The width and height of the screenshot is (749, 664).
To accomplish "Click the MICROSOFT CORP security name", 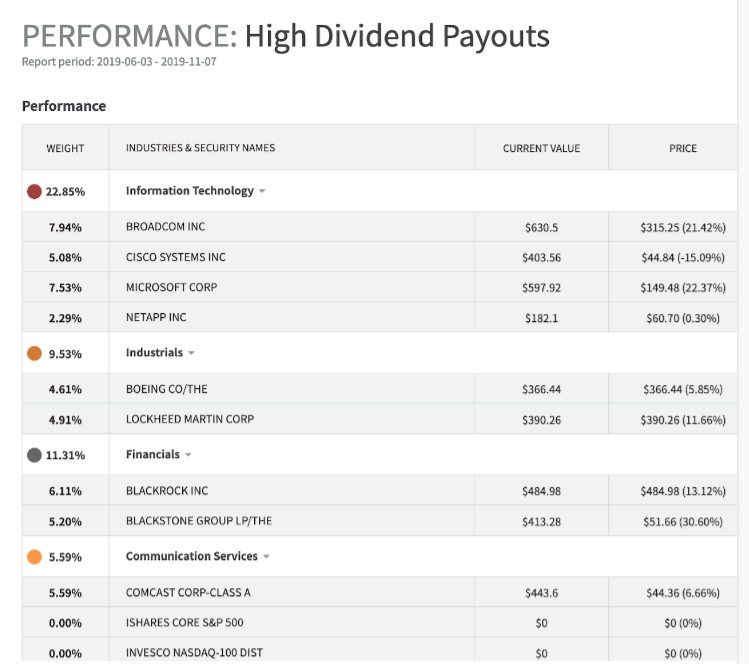I will 171,287.
